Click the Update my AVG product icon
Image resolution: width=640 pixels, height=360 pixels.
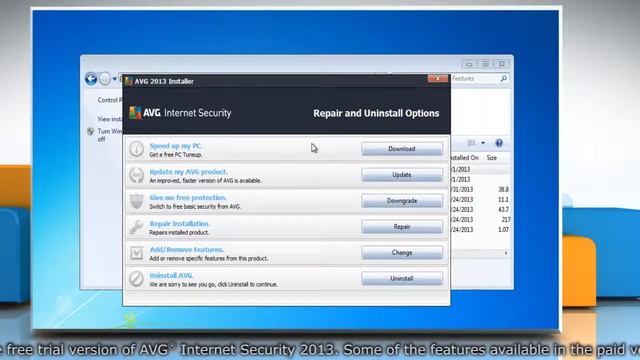pyautogui.click(x=136, y=175)
